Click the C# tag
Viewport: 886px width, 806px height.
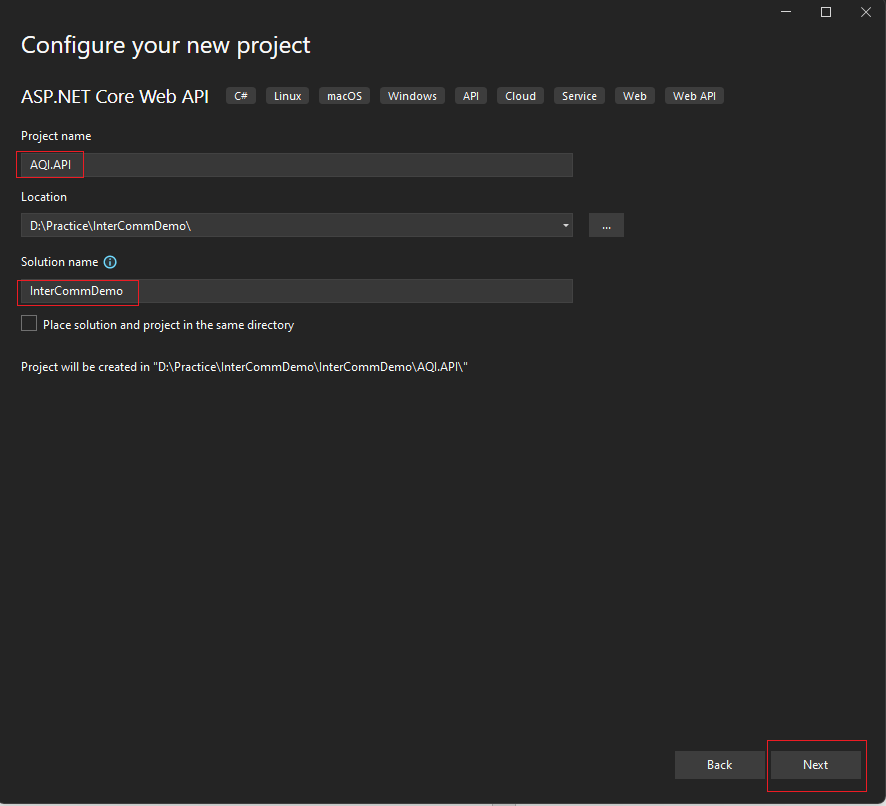pyautogui.click(x=241, y=96)
